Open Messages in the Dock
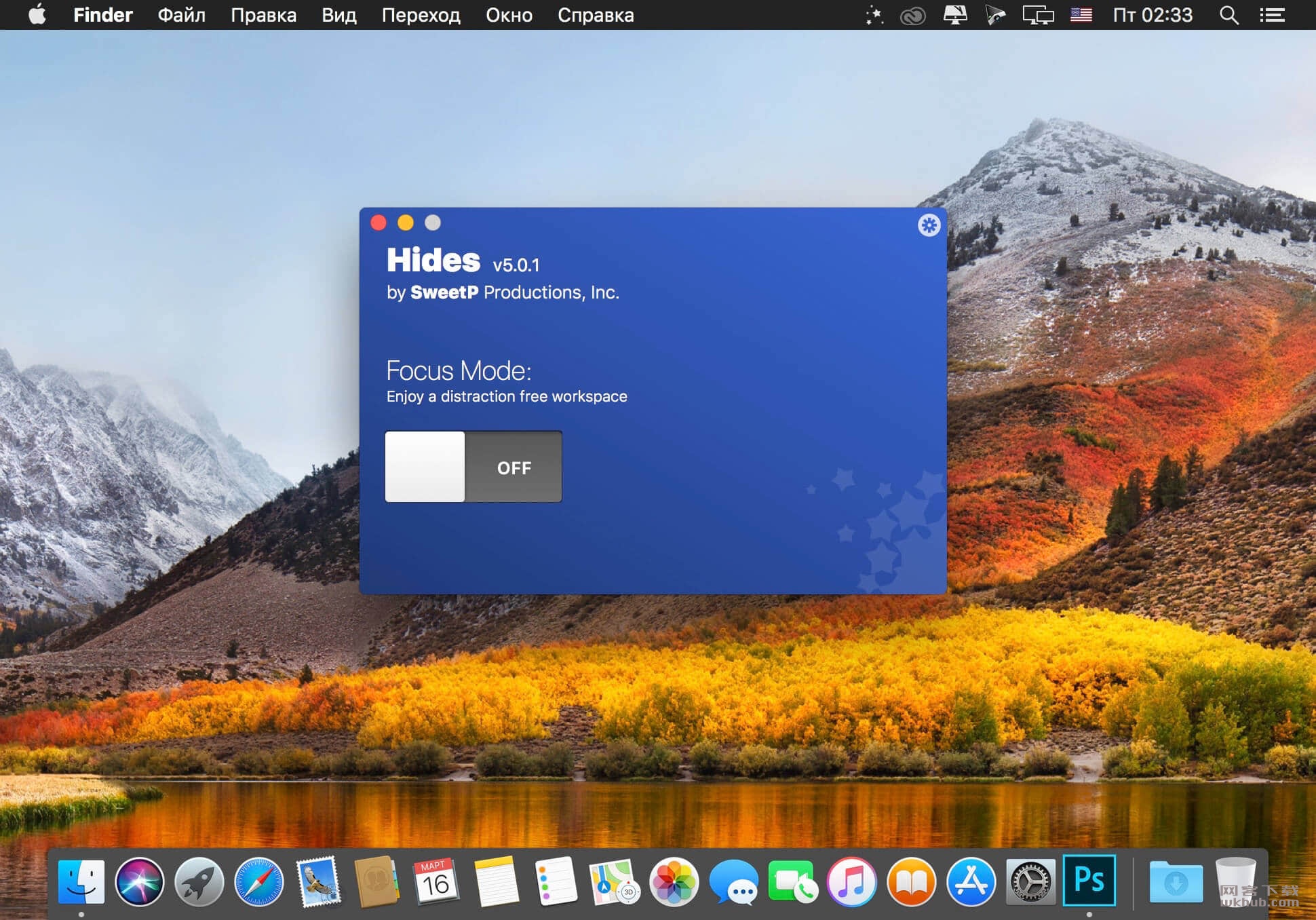The height and width of the screenshot is (920, 1316). (733, 882)
